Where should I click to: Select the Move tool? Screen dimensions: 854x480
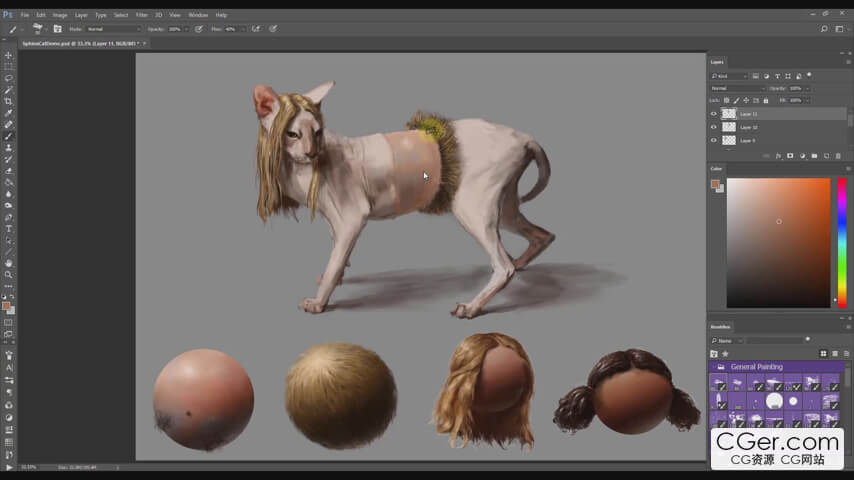point(9,55)
